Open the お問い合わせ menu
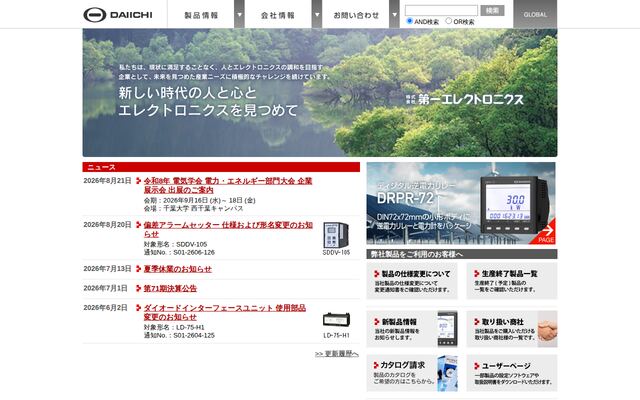This screenshot has height=400, width=640. 356,15
